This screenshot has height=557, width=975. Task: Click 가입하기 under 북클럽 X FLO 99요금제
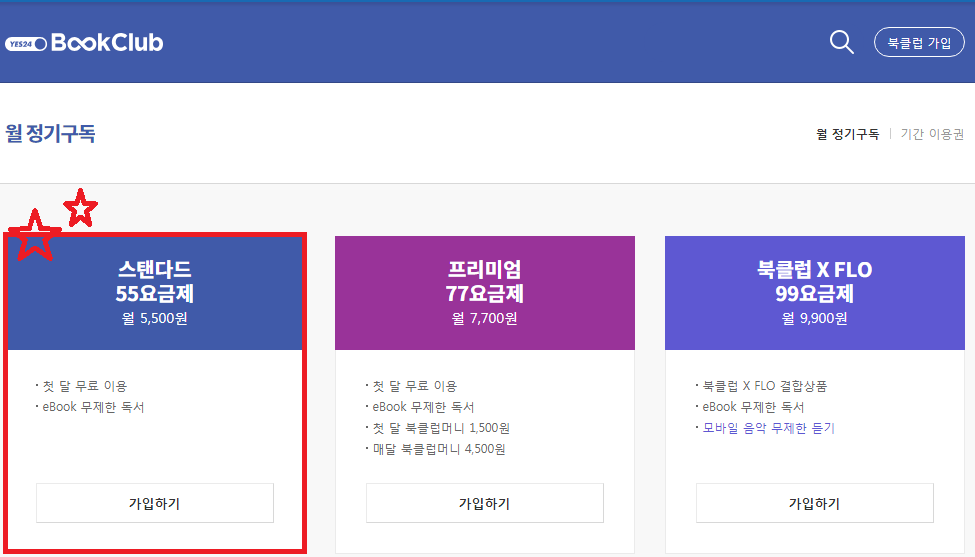tap(815, 503)
